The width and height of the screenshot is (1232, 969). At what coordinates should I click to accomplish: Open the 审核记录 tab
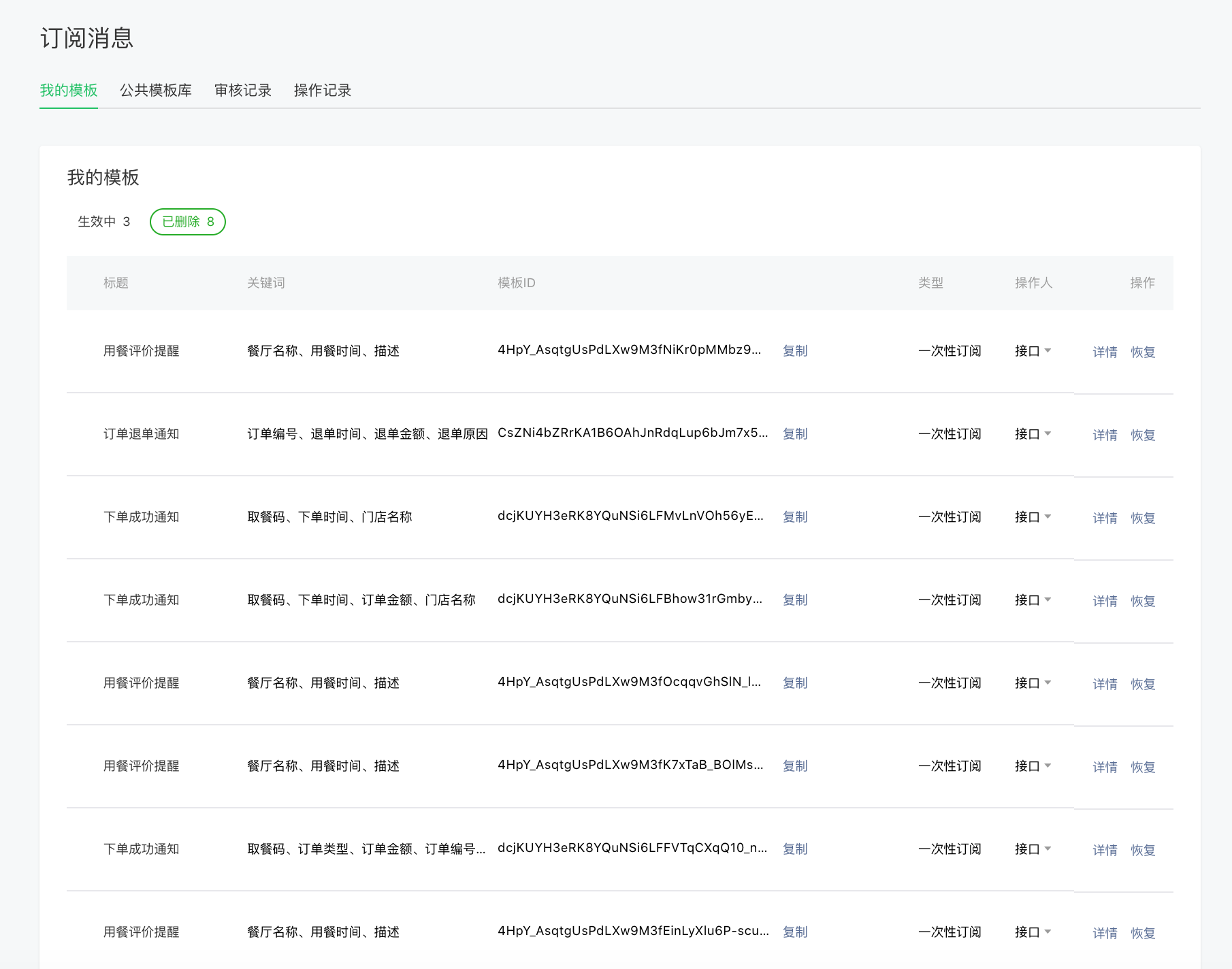point(243,91)
